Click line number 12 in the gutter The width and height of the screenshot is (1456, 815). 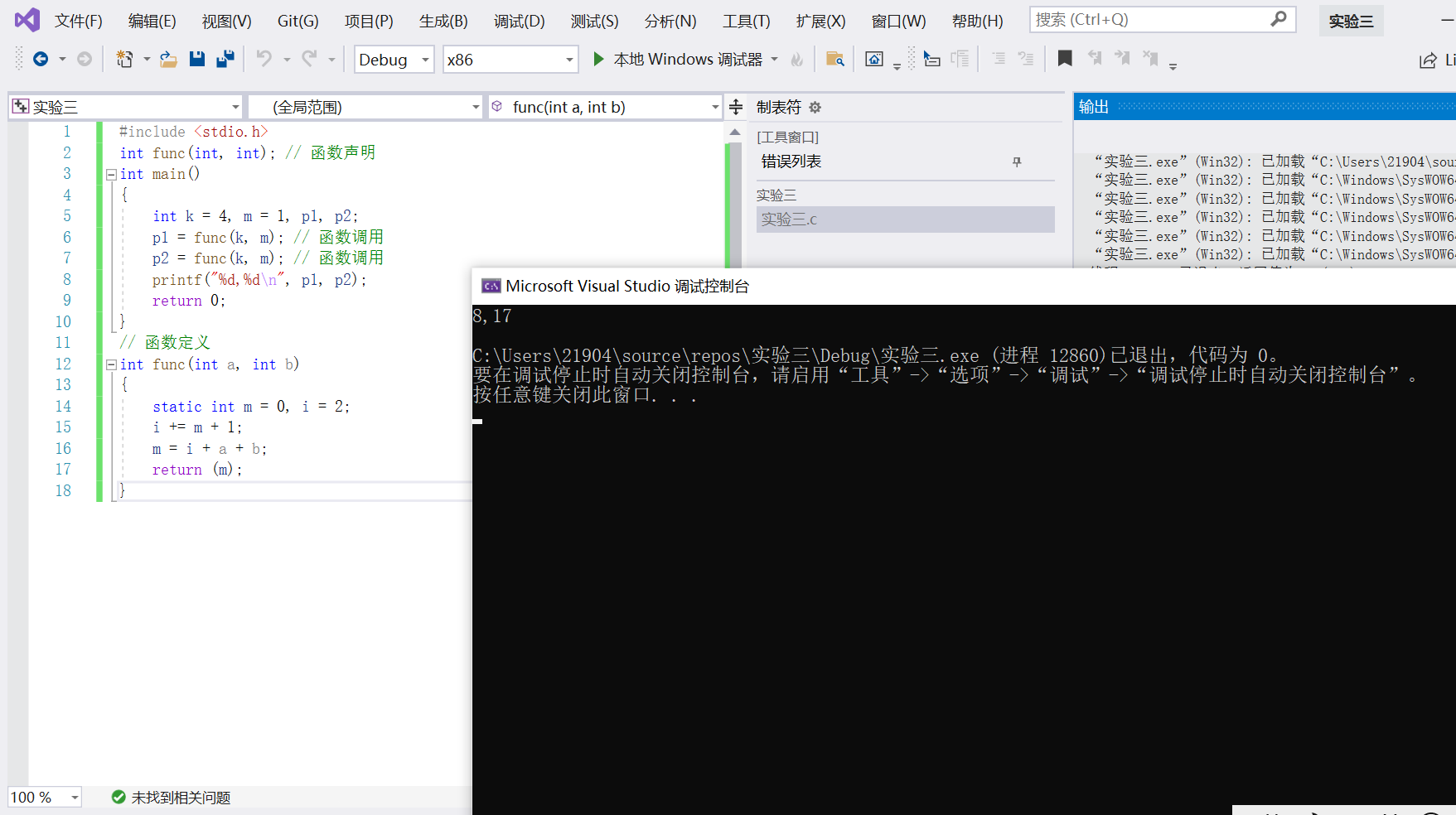click(x=63, y=364)
